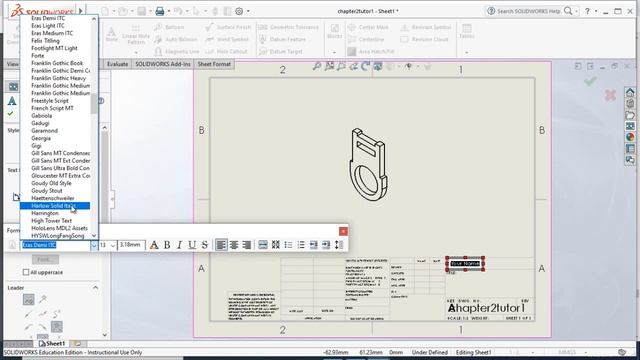Accept note with green checkmark in corner
Image resolution: width=640 pixels, height=360 pixels.
(590, 81)
